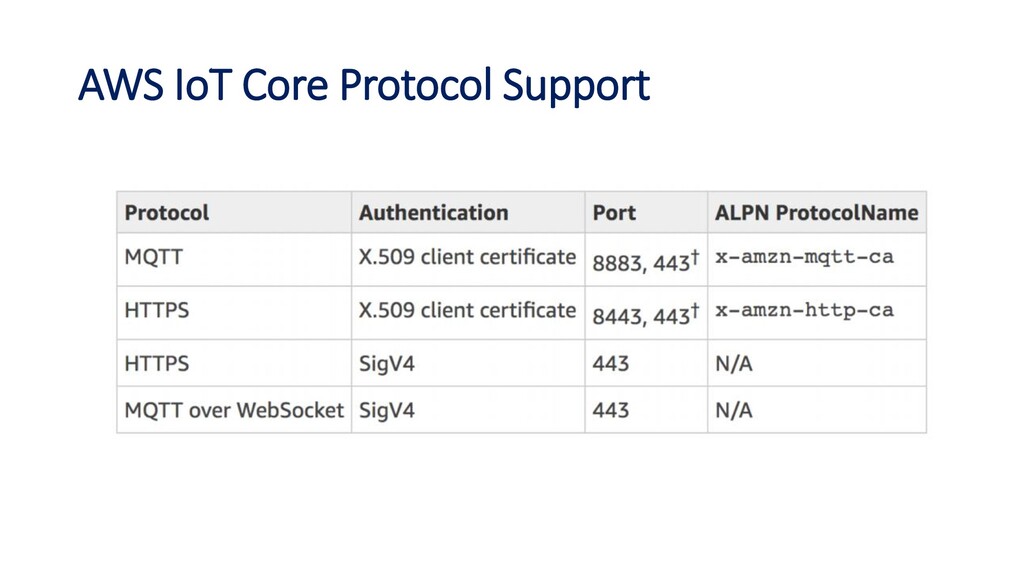
Task: Click the x-amzn-mqtt-ca ALPN value
Action: click(x=804, y=257)
